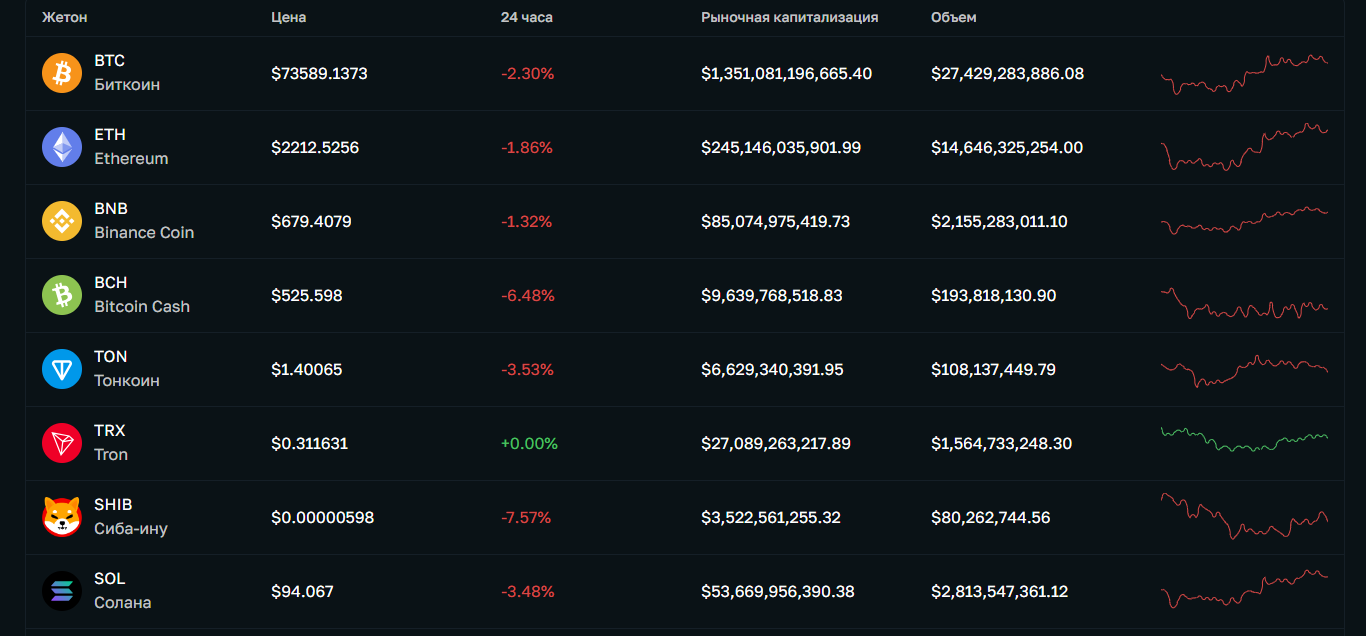
Task: Click the Tron (TRX) red icon
Action: pos(61,442)
